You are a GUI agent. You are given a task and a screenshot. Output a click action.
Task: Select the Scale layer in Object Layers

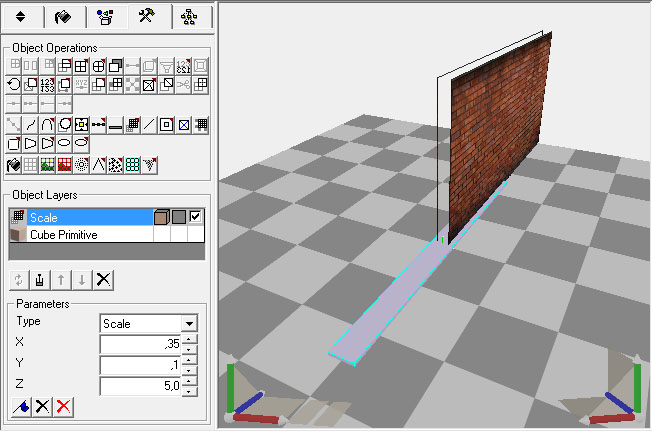click(70, 216)
